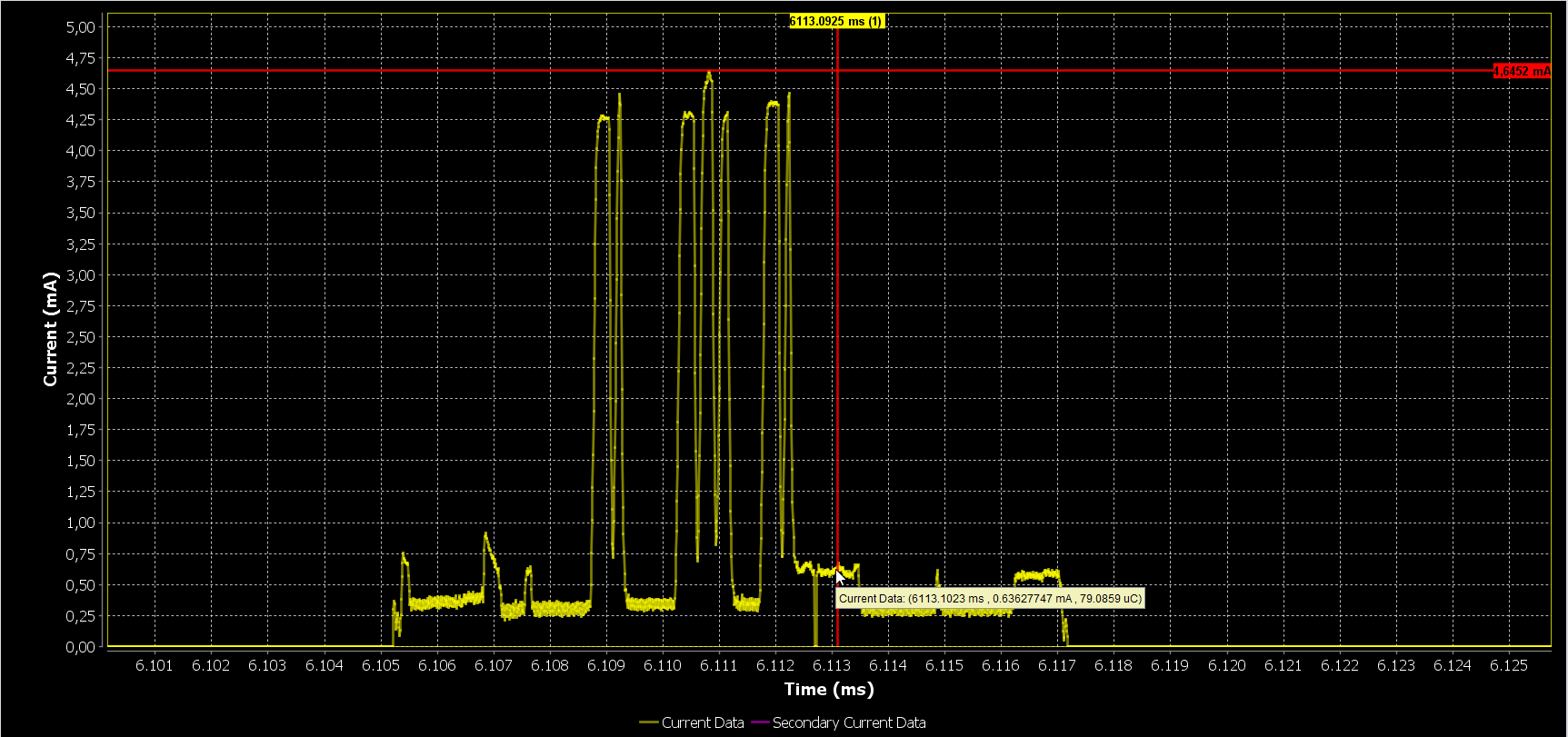Click the 3,75 current axis label

(80, 182)
